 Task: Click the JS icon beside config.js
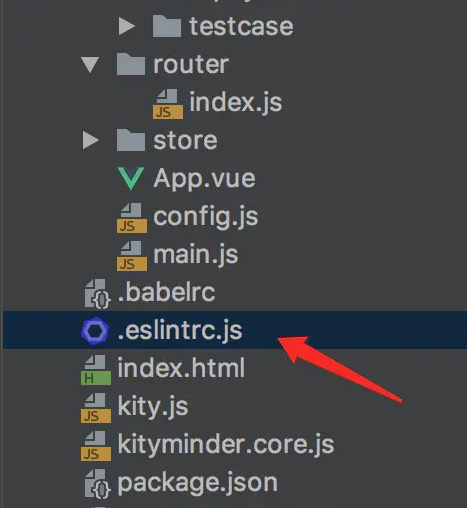coord(132,217)
